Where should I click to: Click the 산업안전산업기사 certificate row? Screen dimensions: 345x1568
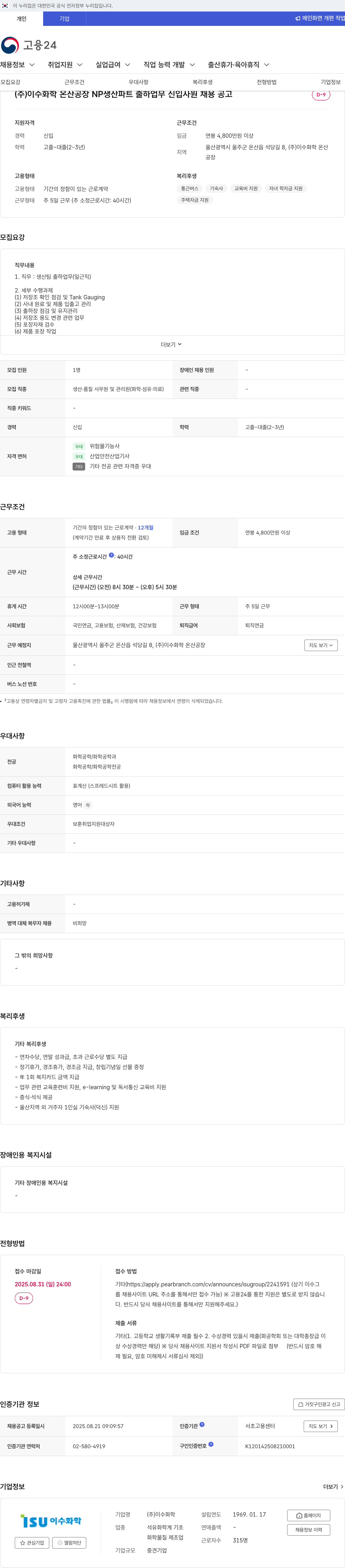tap(101, 456)
